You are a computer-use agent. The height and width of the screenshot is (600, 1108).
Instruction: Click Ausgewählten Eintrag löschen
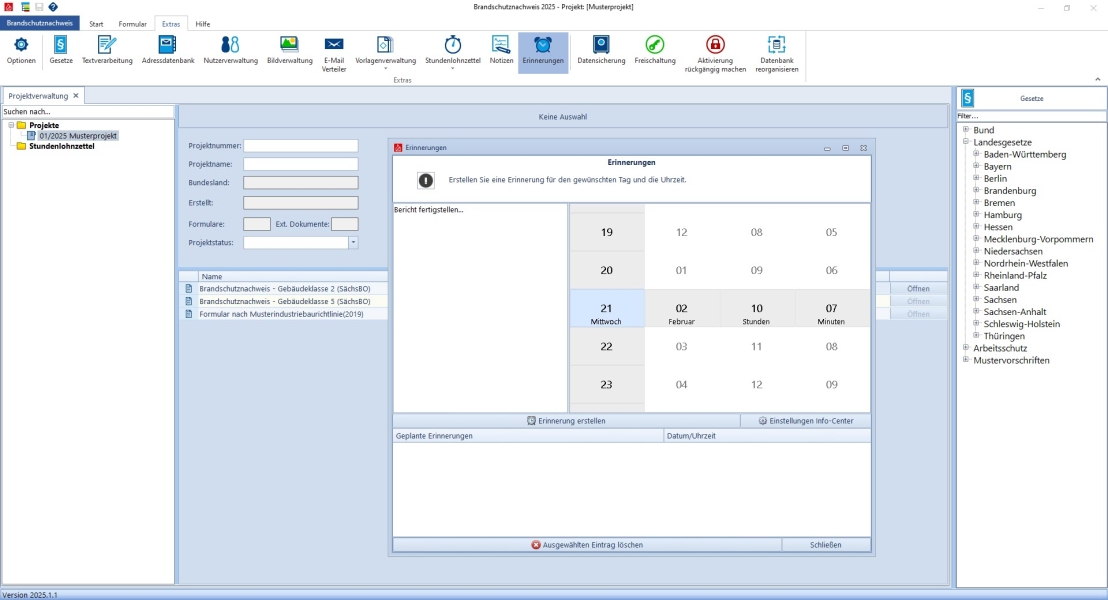587,545
